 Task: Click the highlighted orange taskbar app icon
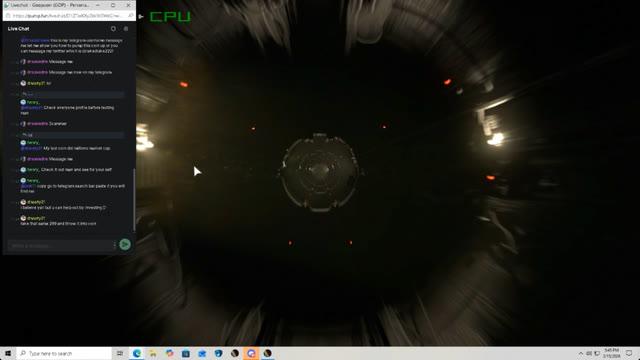tap(251, 353)
